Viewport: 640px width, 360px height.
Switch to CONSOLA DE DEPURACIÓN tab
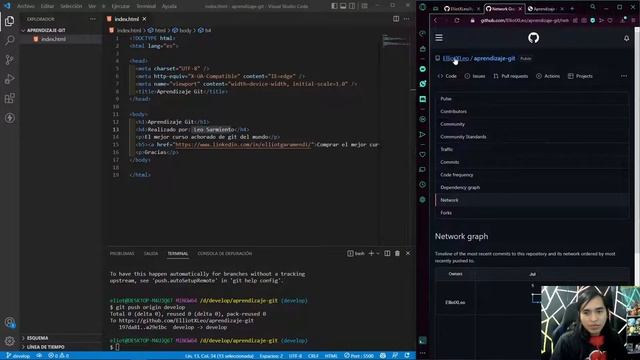[x=224, y=253]
